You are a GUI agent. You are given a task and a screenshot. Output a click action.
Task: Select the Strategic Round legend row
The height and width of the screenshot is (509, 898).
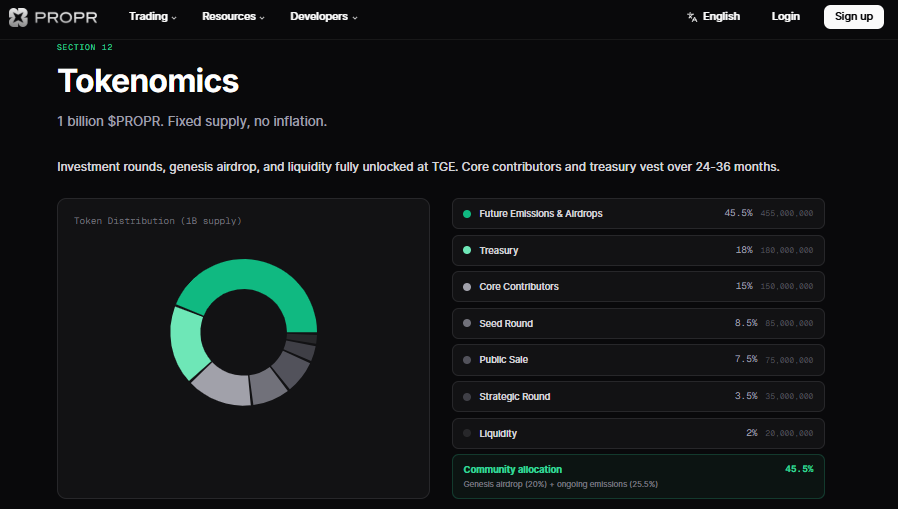point(638,396)
